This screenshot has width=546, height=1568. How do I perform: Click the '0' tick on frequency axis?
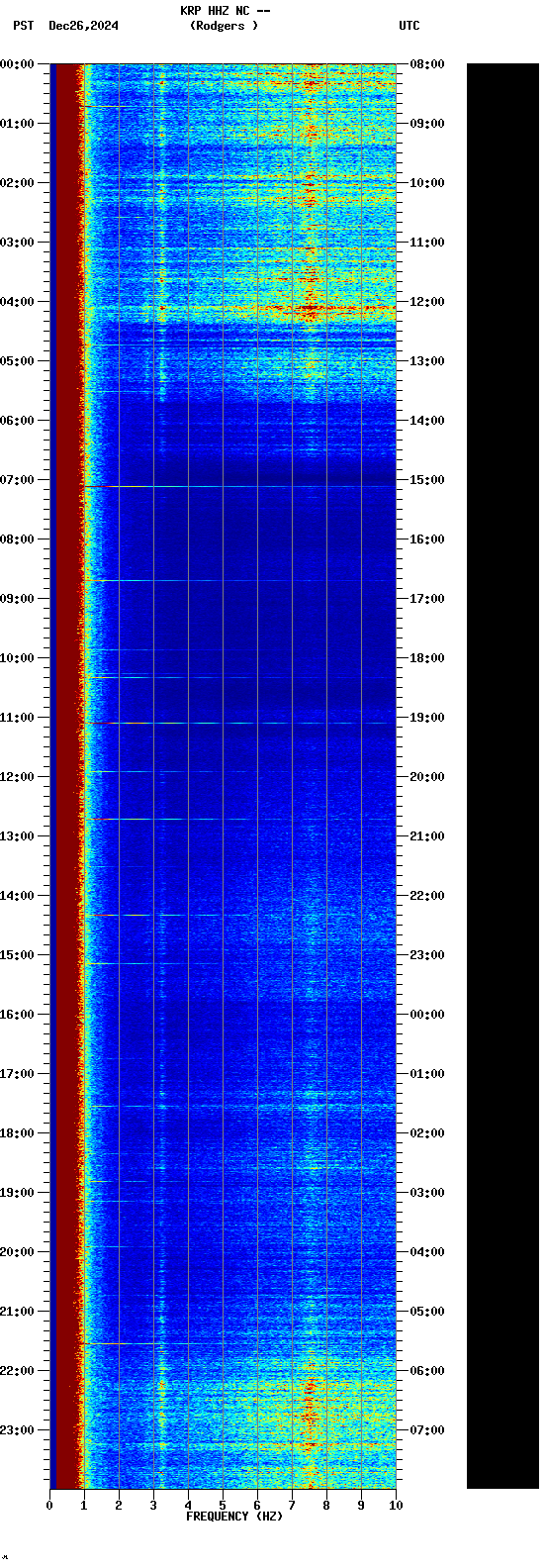click(x=49, y=1506)
